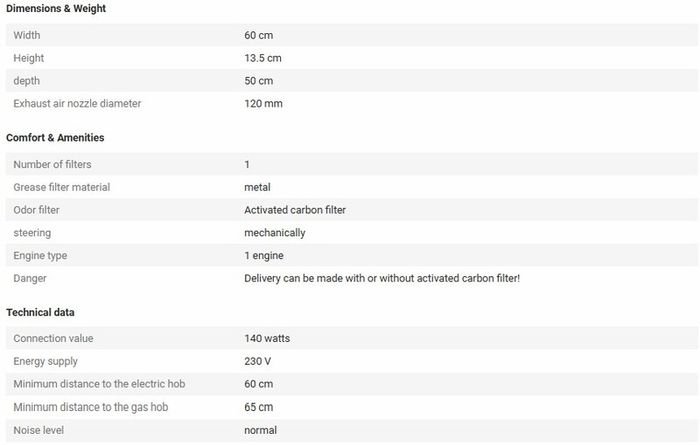
Task: Select the steering mechanically value
Action: point(275,233)
